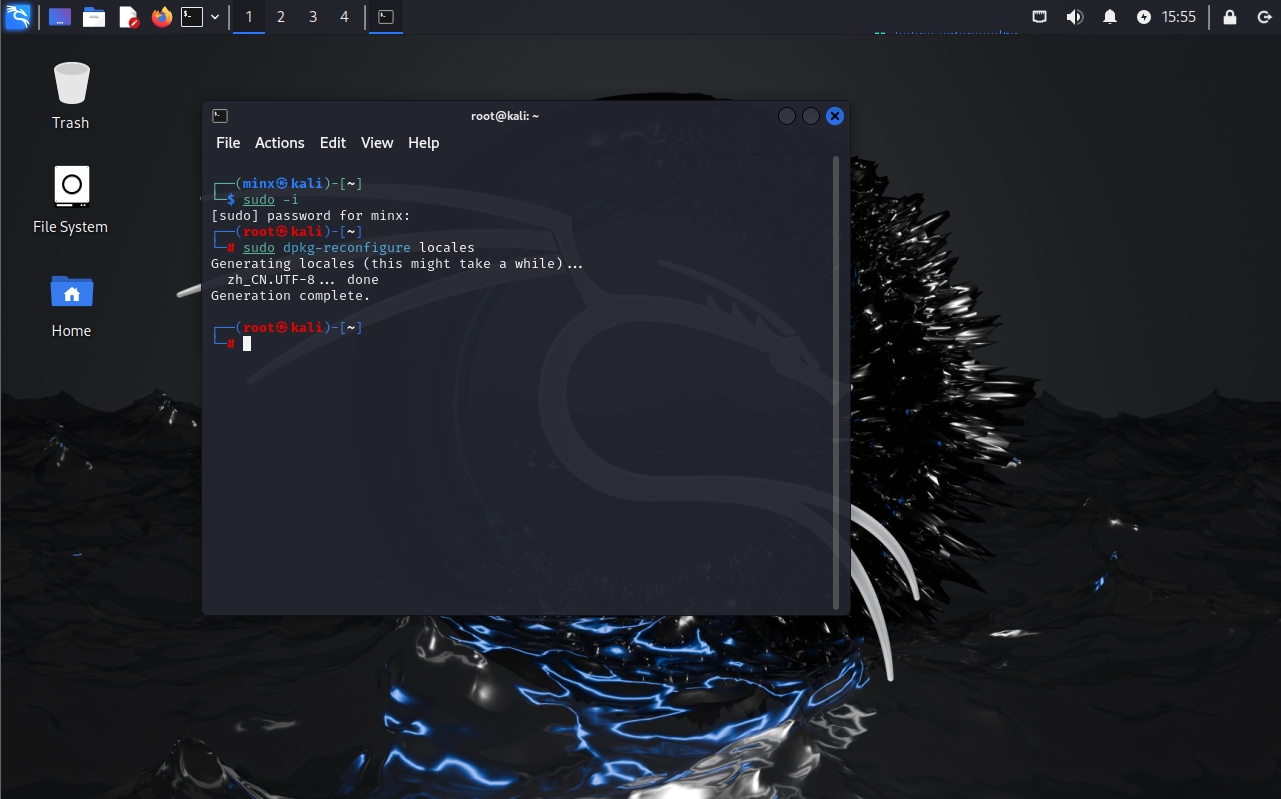
Task: Switch to workspace 2
Action: pos(281,17)
